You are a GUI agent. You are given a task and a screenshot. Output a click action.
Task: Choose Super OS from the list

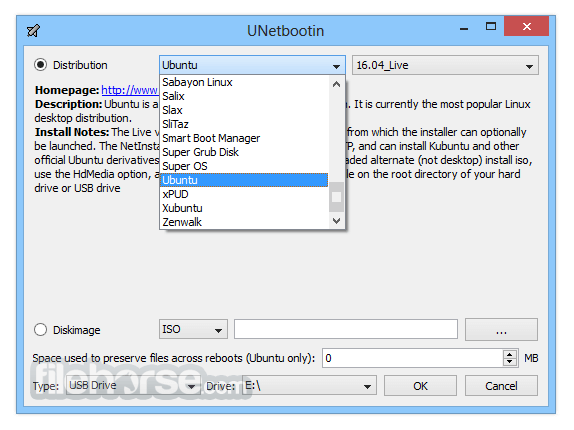244,166
